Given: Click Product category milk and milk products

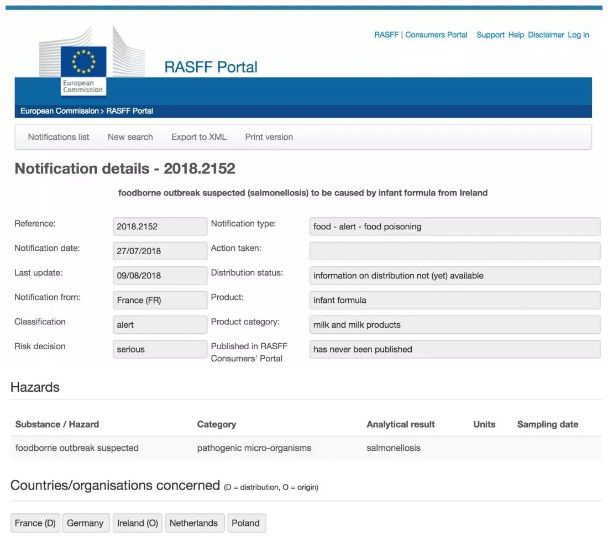Looking at the screenshot, I should point(455,324).
